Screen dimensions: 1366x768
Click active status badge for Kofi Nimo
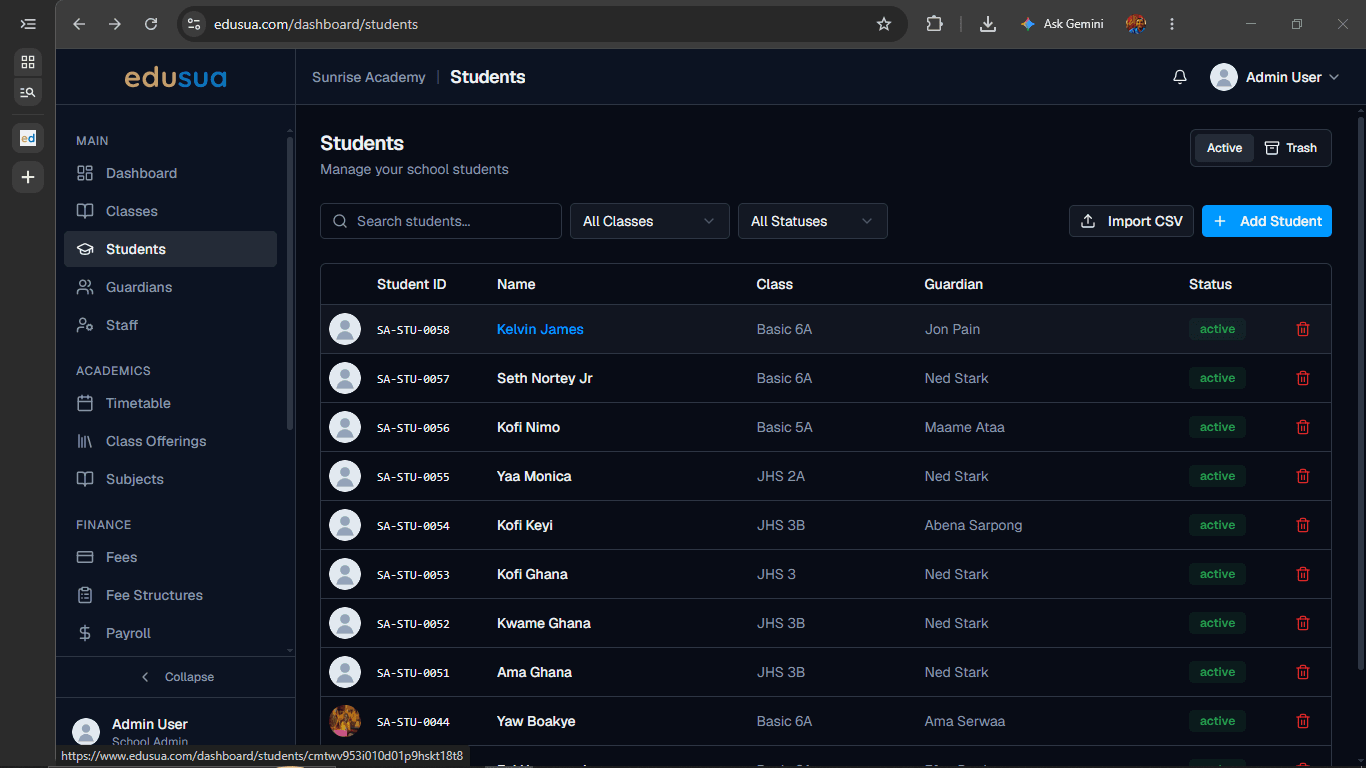tap(1217, 427)
